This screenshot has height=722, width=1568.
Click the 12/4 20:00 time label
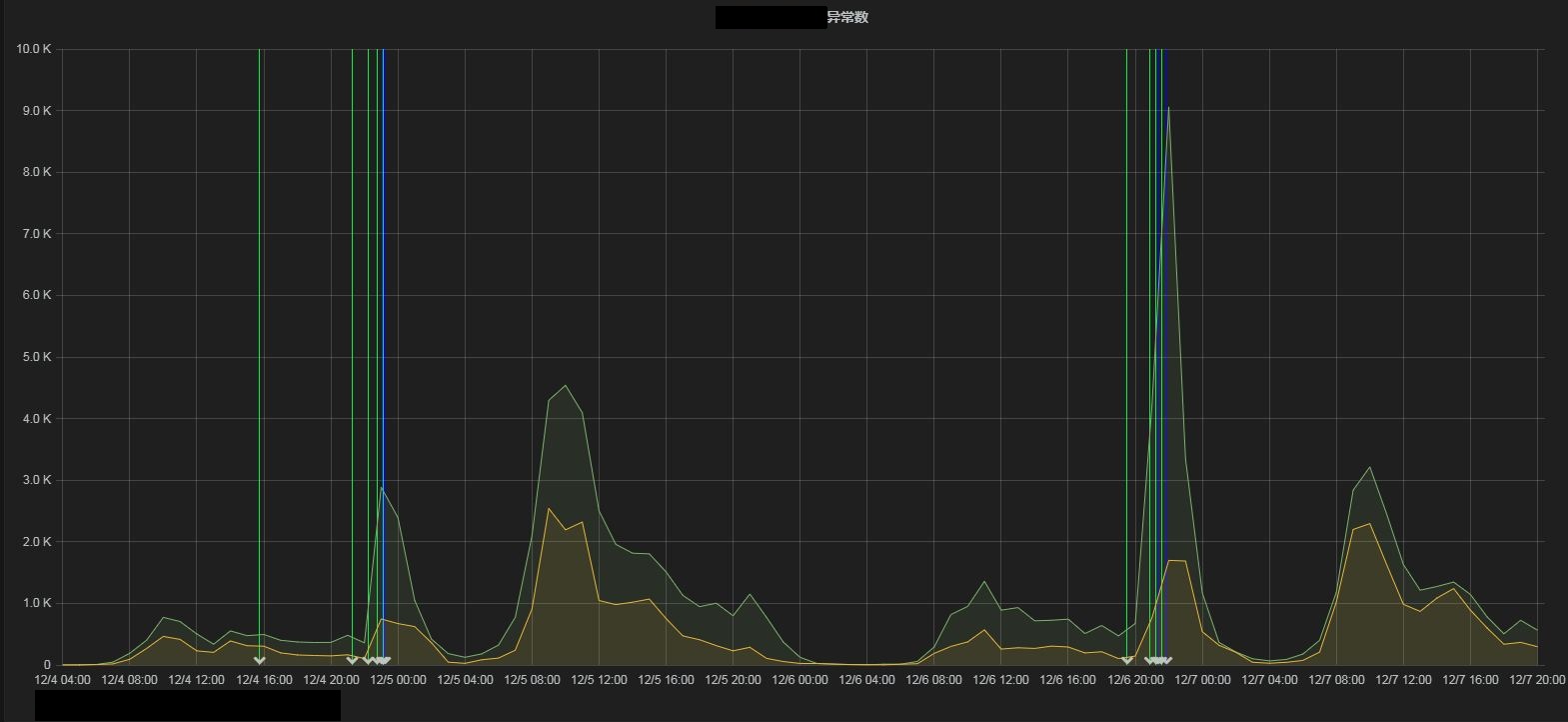click(331, 680)
